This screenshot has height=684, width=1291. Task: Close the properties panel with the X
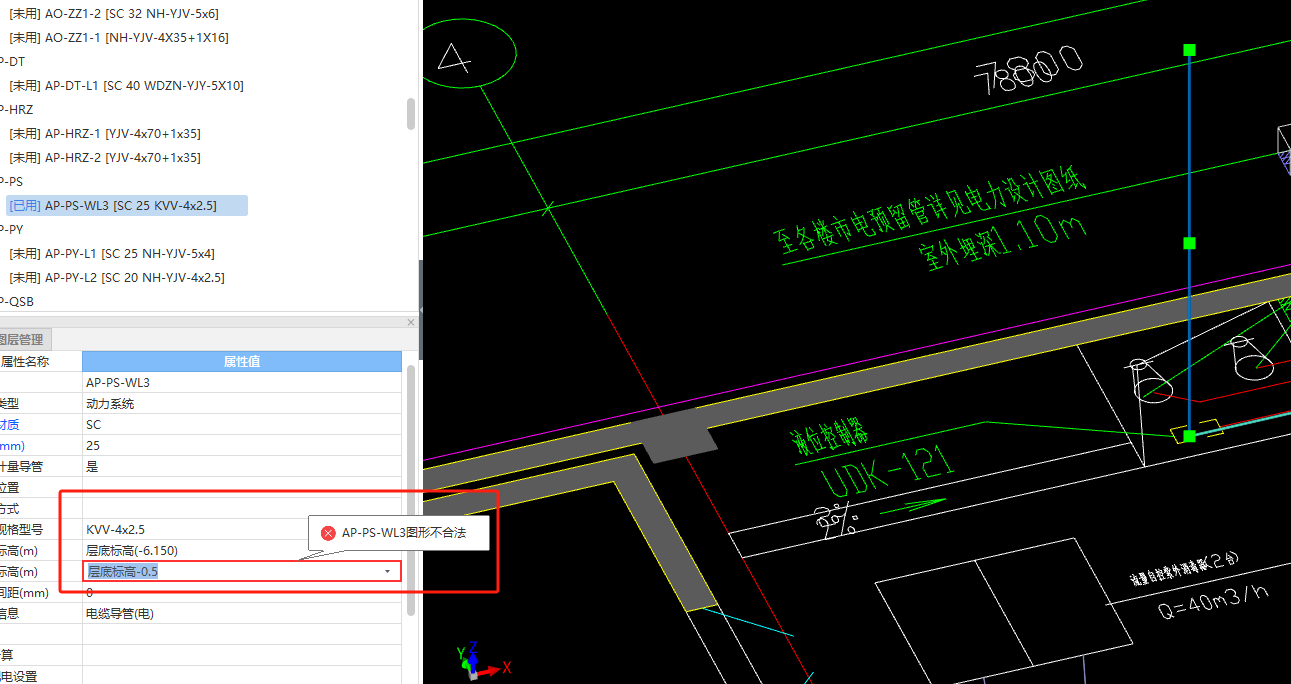pos(410,322)
